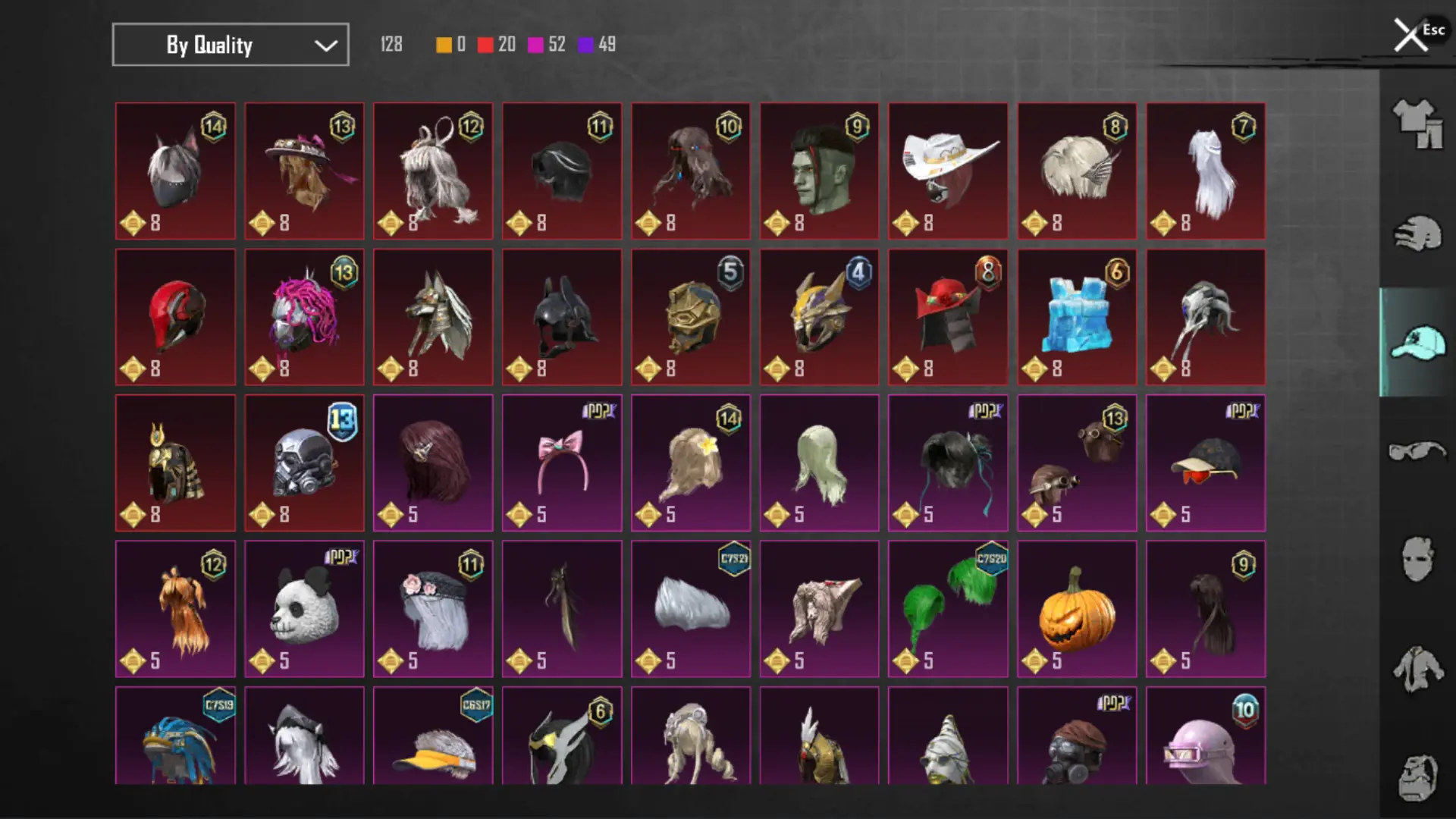Choose the blue ice block helmet

(x=1077, y=317)
